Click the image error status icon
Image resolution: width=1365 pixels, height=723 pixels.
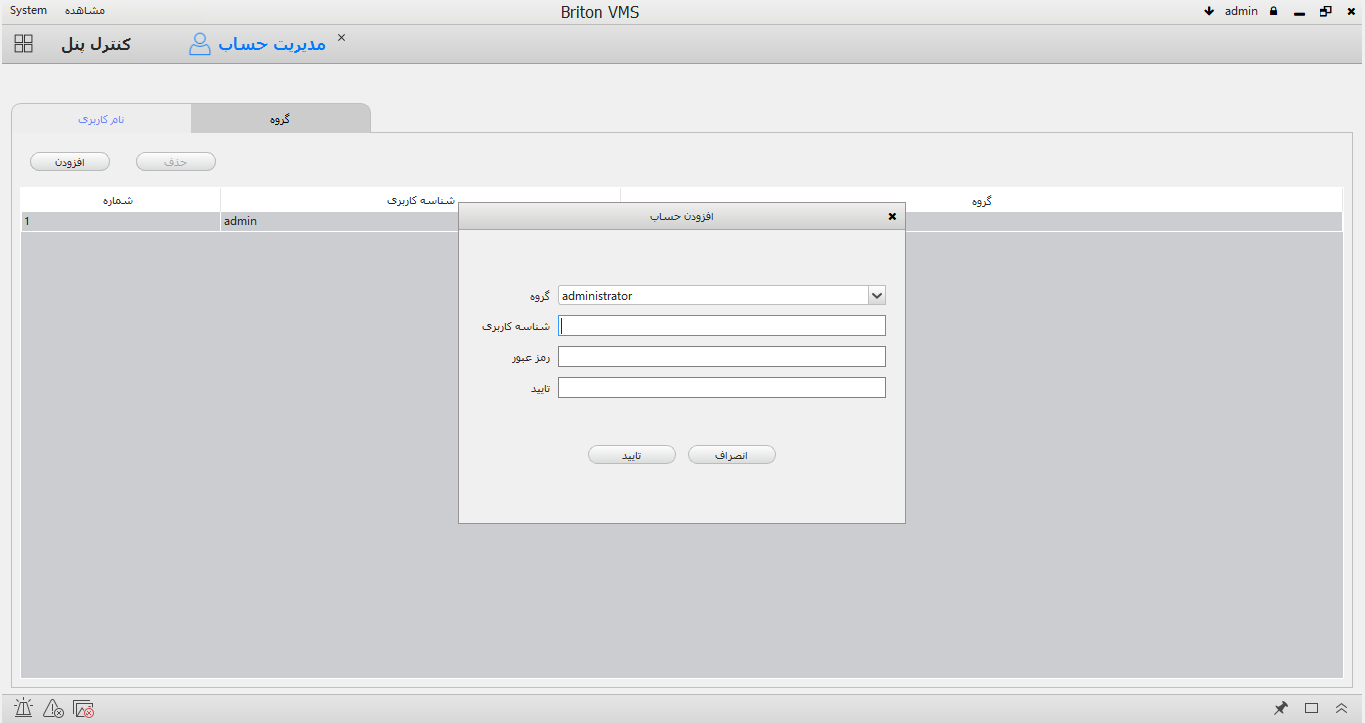84,708
